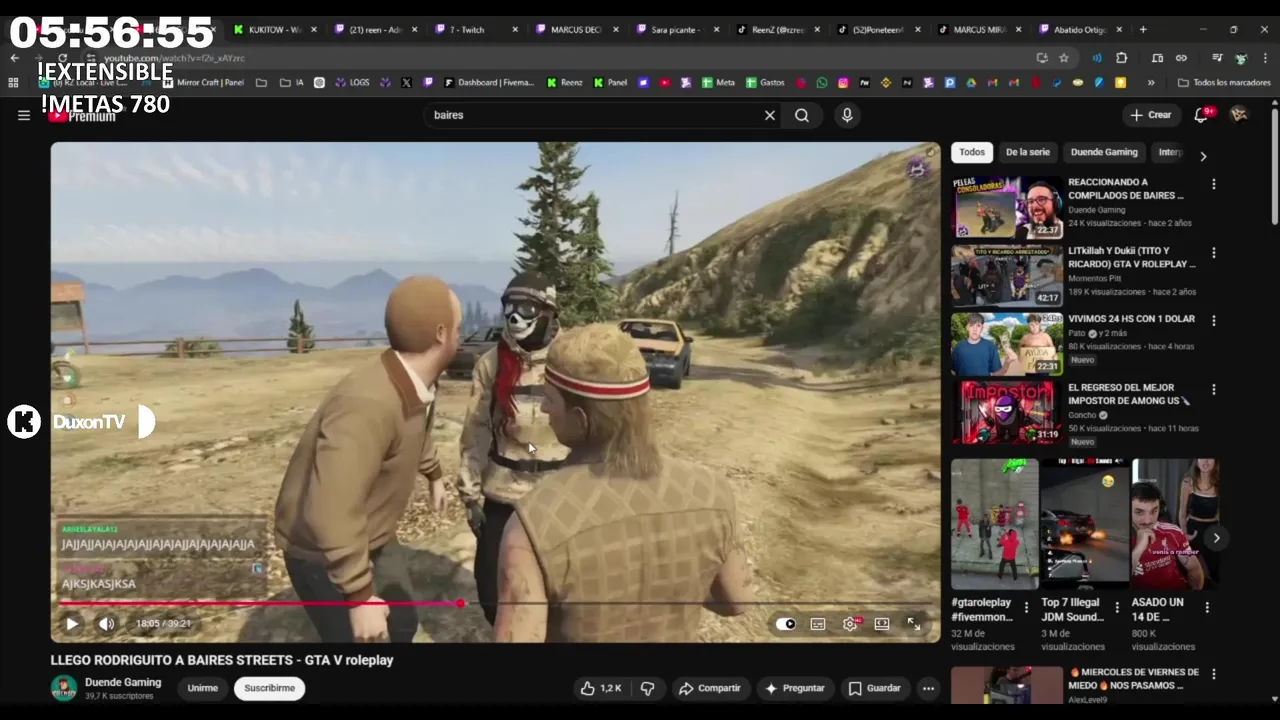Switch to the Abatido Ortigo browser tab

point(1080,30)
